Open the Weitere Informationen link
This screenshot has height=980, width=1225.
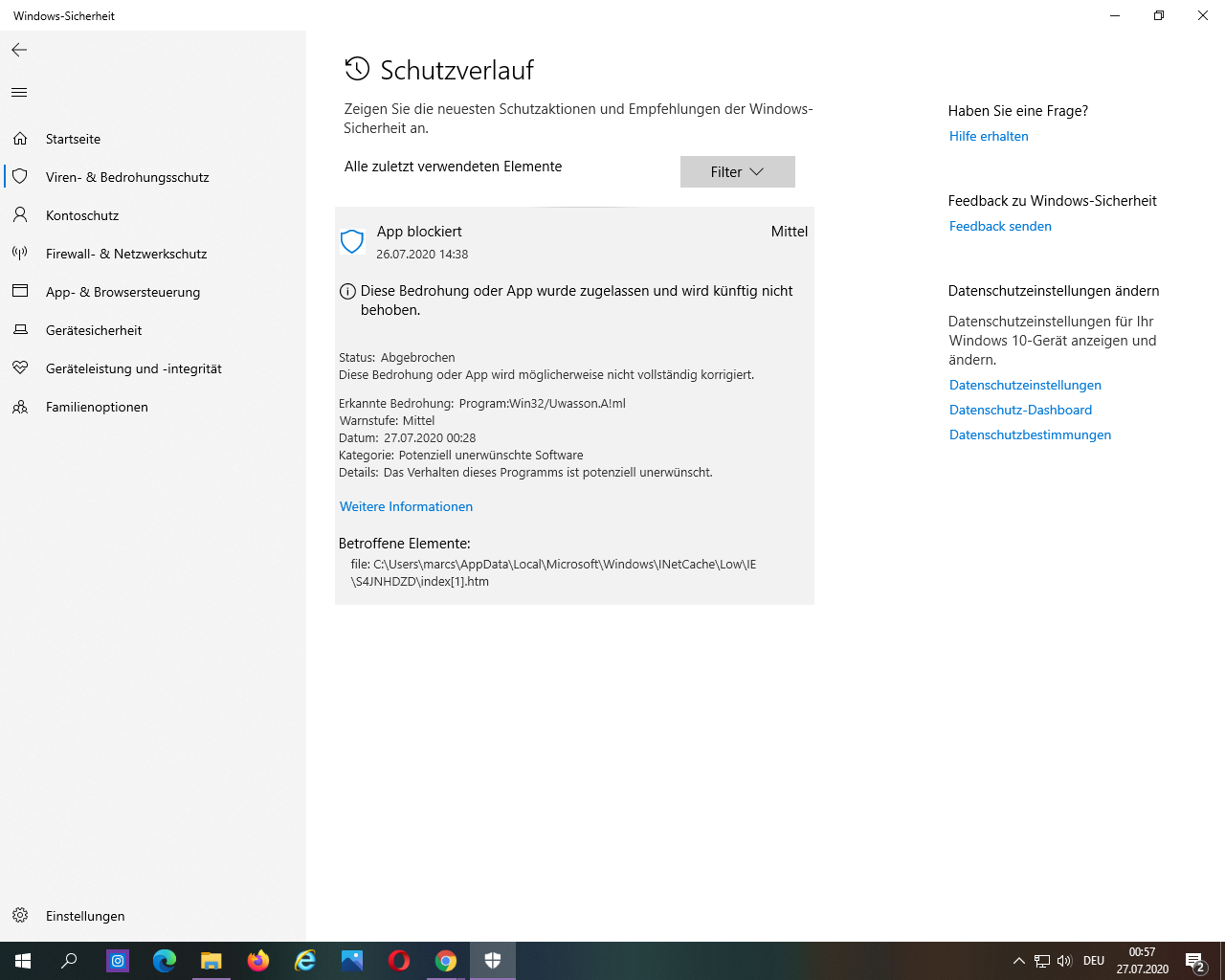tap(406, 506)
